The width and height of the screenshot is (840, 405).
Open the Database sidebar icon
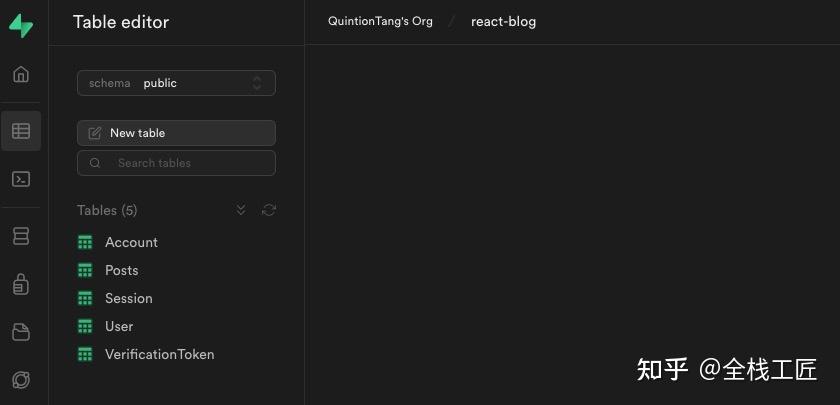pos(21,236)
